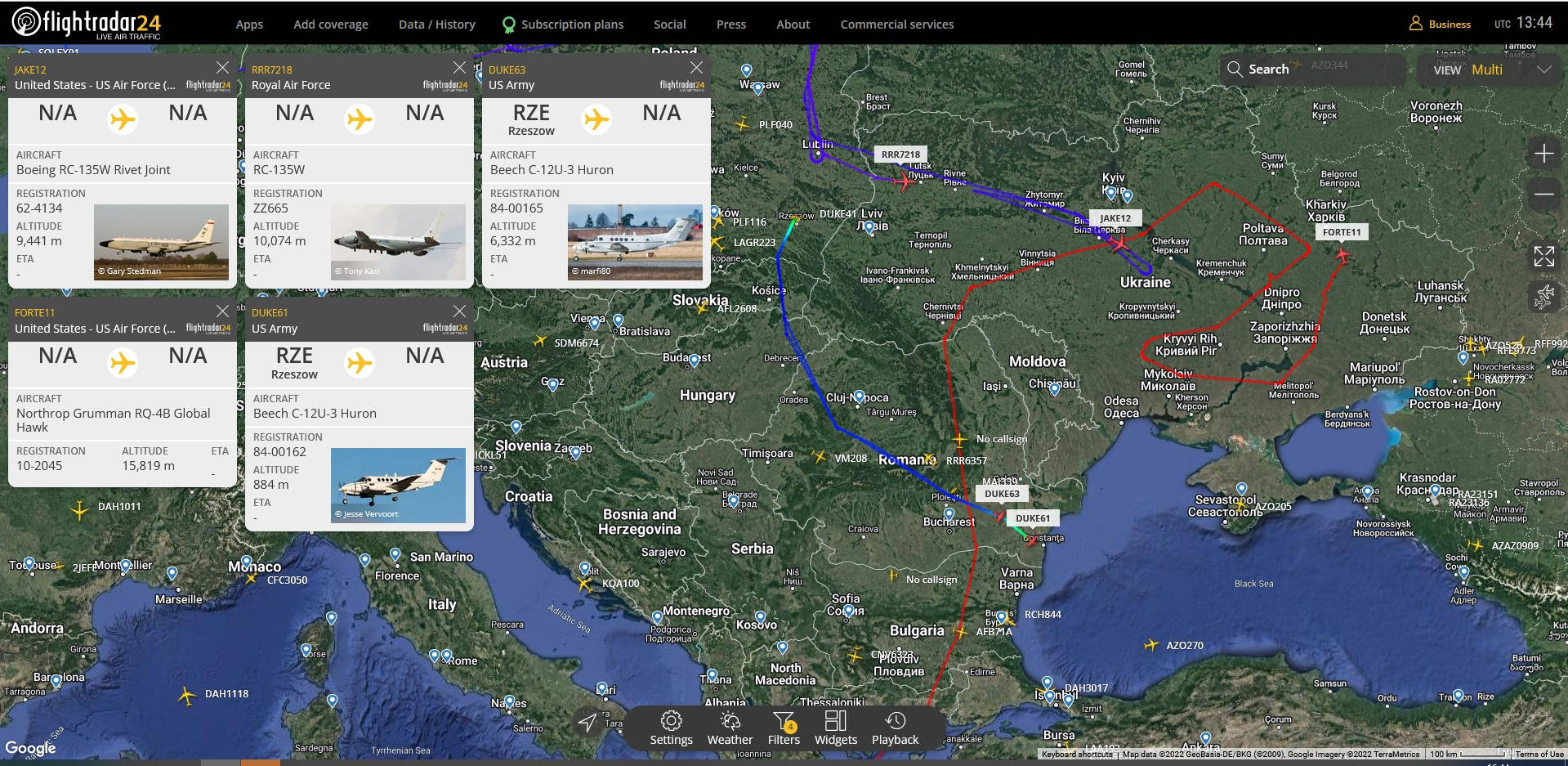Open the RC-135W photo in RRR7218 card
This screenshot has height=766, width=1568.
(398, 242)
